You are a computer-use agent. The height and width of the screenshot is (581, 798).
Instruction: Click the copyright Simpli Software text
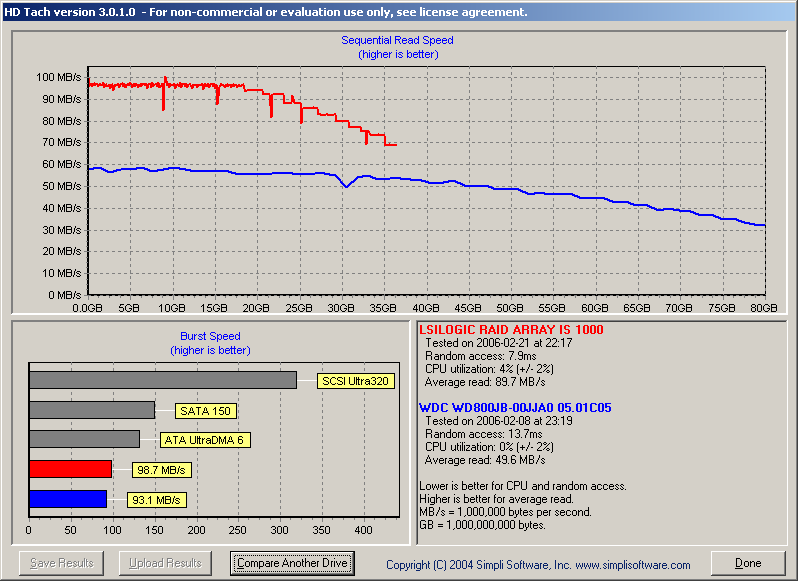pos(538,565)
